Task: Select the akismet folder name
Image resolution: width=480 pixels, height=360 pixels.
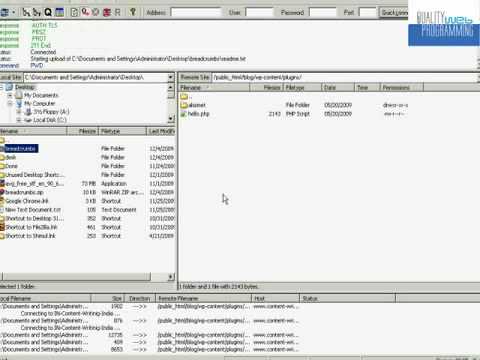Action: click(x=197, y=105)
